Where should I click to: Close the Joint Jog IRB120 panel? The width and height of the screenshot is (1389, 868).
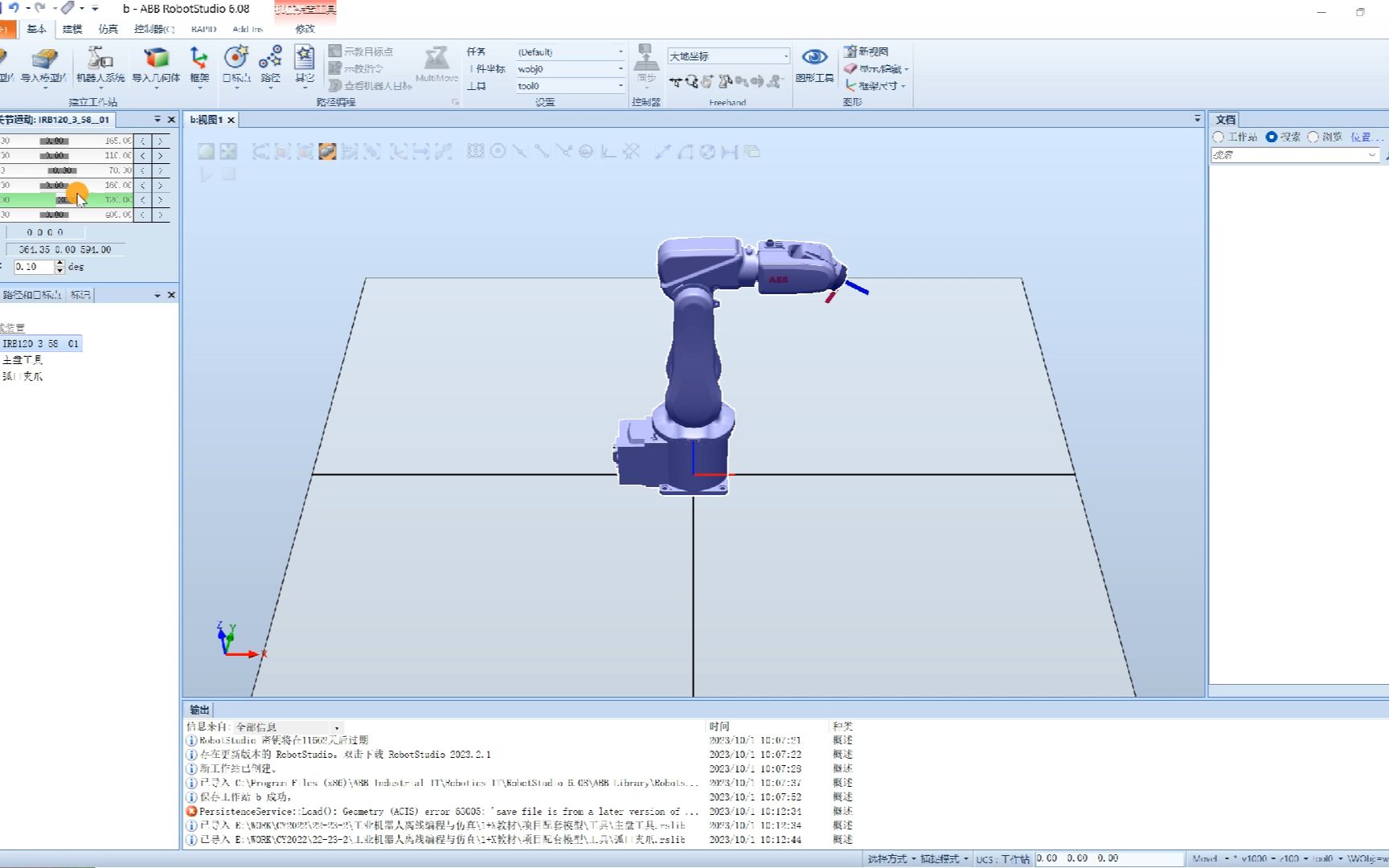click(x=171, y=119)
